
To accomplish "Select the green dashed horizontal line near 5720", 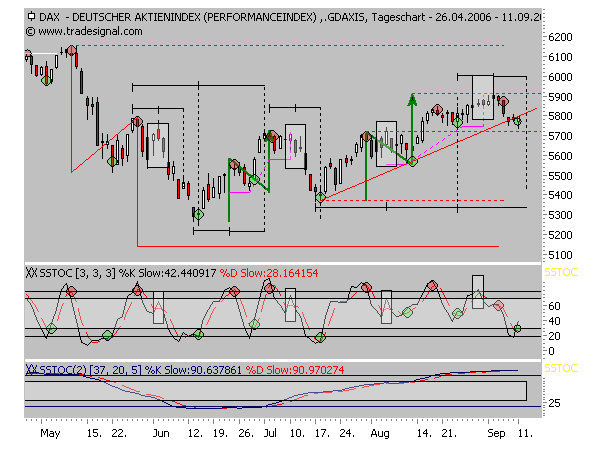I will pos(455,131).
